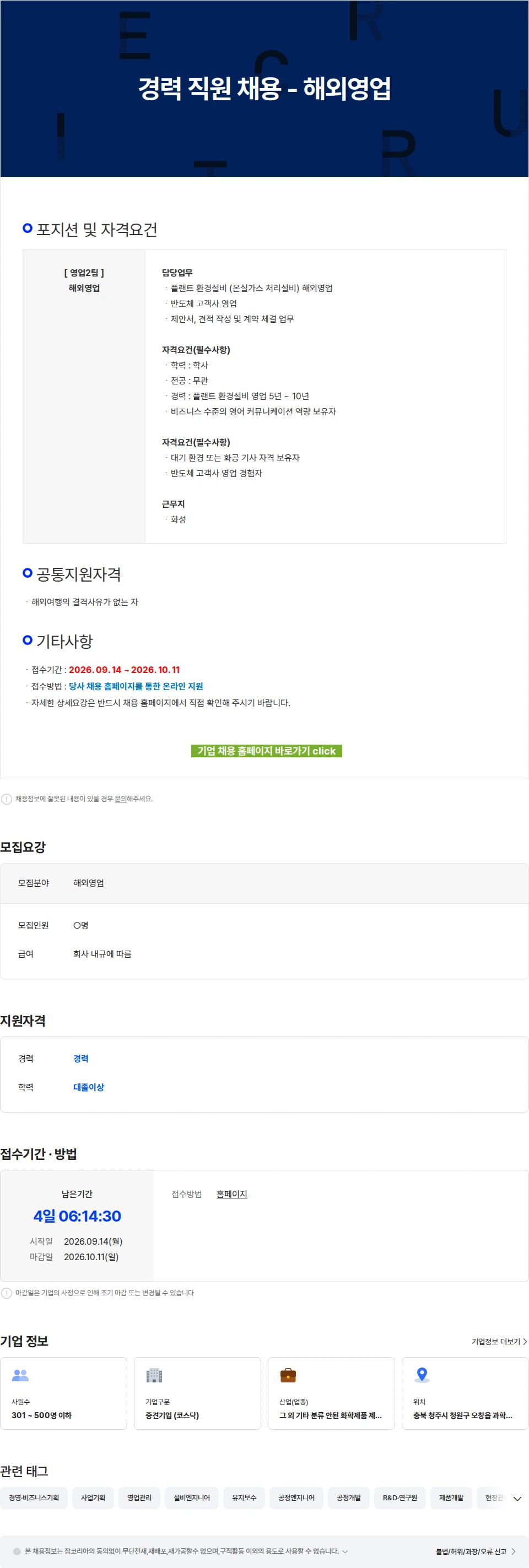This screenshot has height=1568, width=529.
Task: Click the gray circle icon before the copyright notice
Action: [x=17, y=1551]
